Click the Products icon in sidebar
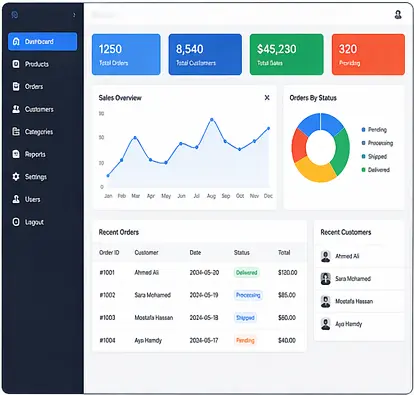 click(16, 64)
